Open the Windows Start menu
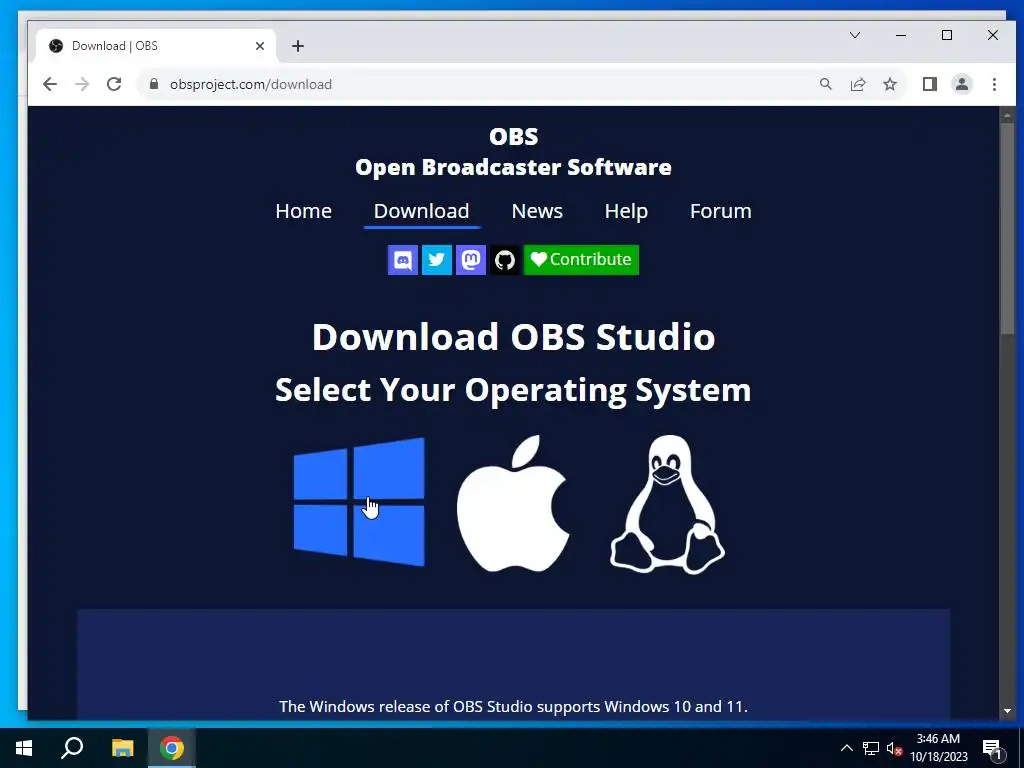Viewport: 1024px width, 768px height. pos(24,748)
